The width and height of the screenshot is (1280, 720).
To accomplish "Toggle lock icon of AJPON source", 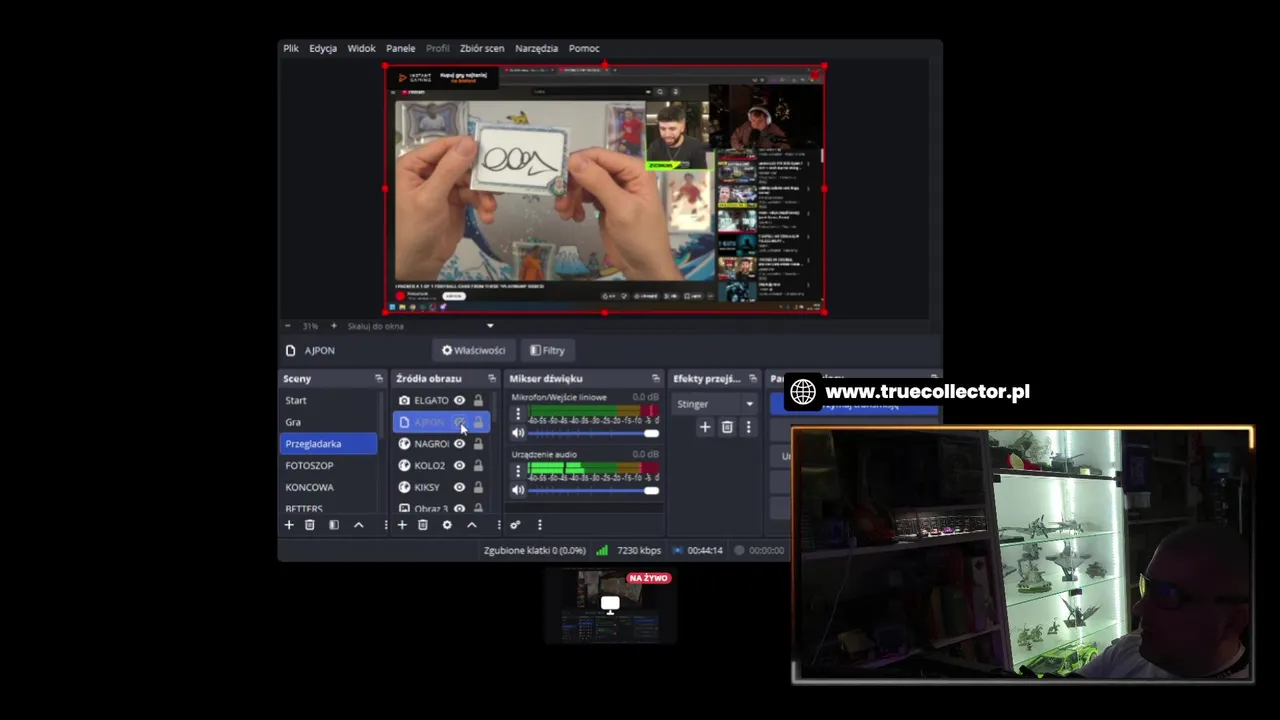I will pyautogui.click(x=478, y=422).
